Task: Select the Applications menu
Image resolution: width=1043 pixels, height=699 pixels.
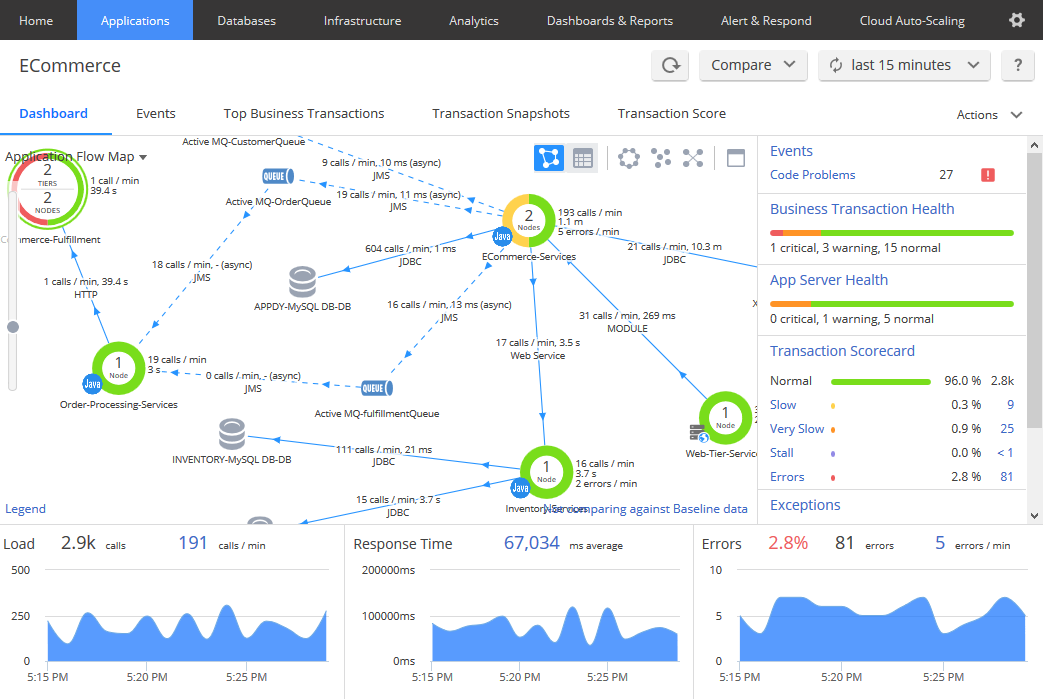Action: (135, 20)
